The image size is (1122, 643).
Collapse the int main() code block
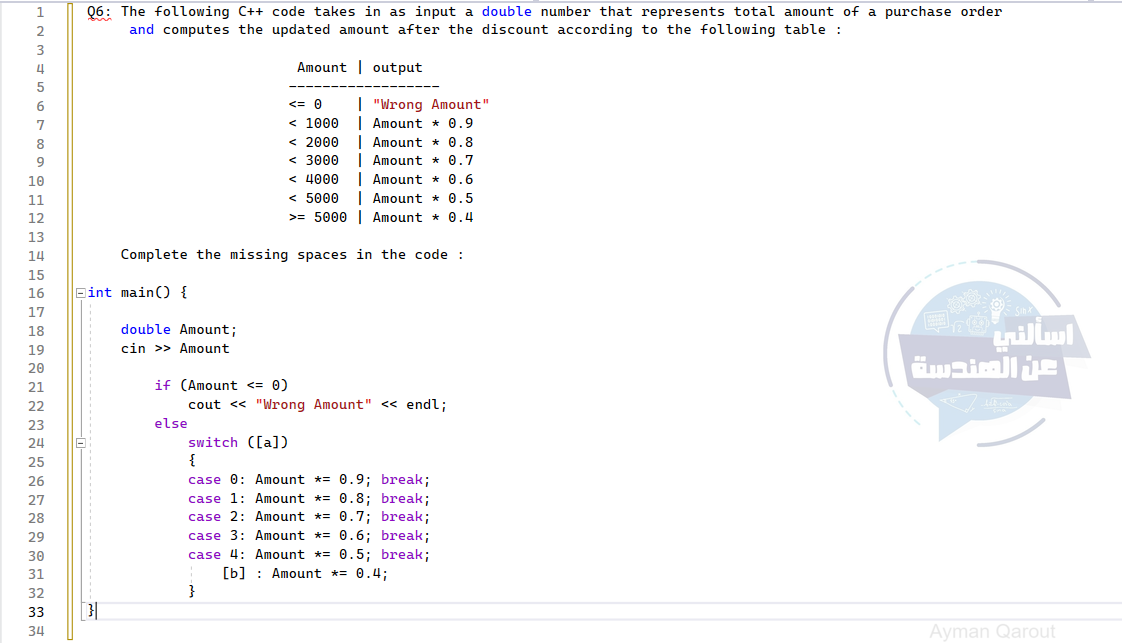pos(80,293)
